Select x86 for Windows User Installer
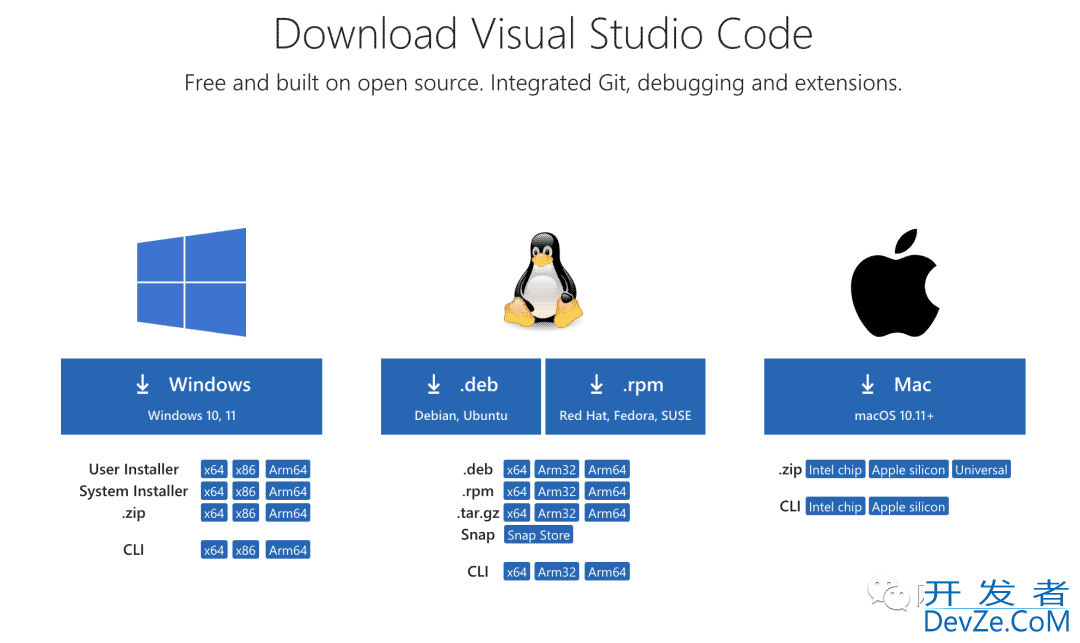 pos(245,470)
